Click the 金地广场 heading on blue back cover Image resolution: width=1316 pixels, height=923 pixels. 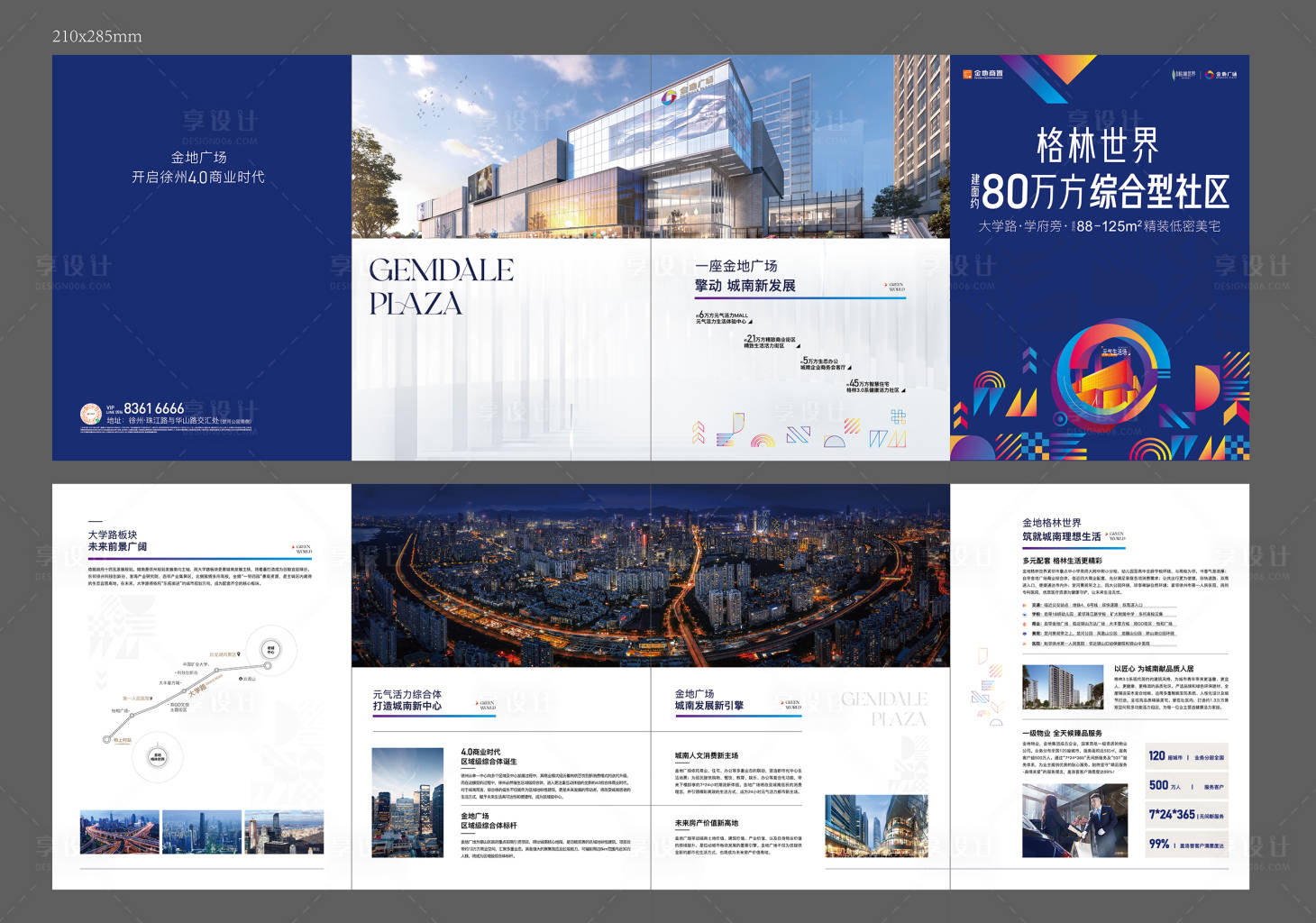tap(199, 157)
